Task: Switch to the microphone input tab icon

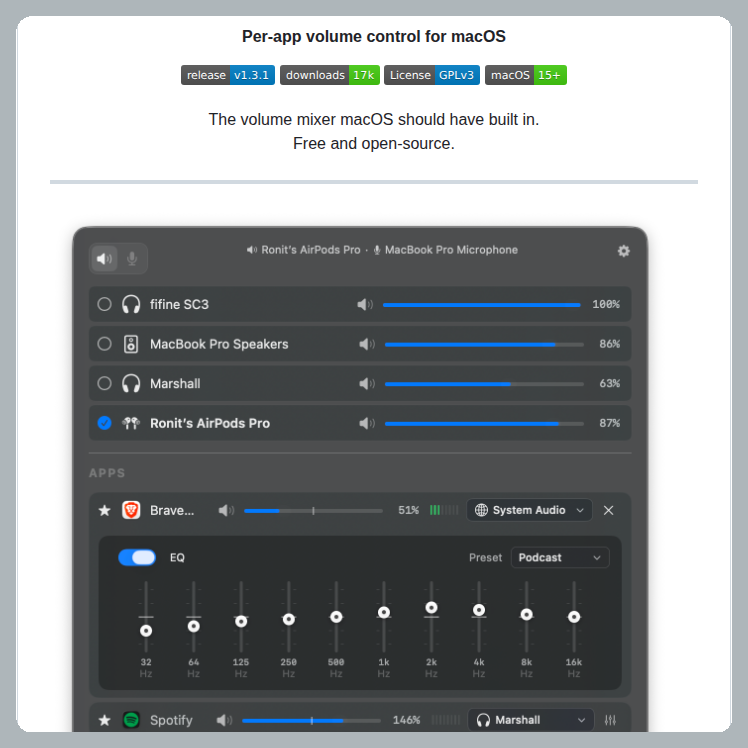Action: [132, 259]
